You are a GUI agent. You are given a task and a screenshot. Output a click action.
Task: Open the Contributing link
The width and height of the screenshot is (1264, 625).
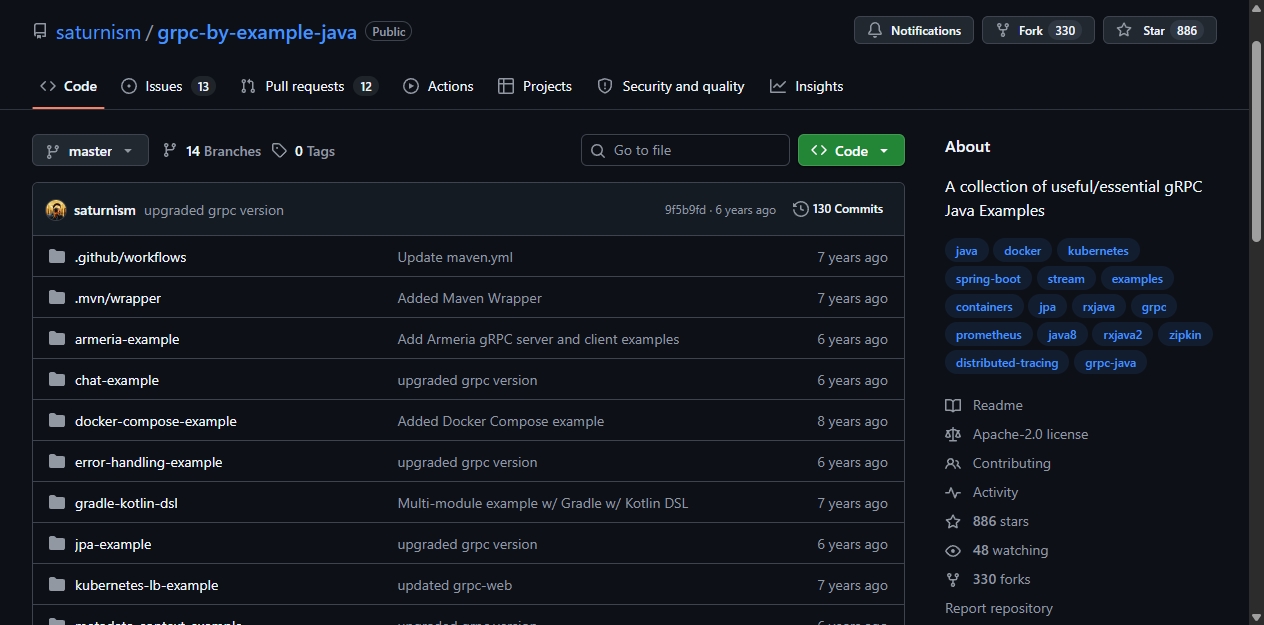click(998, 463)
